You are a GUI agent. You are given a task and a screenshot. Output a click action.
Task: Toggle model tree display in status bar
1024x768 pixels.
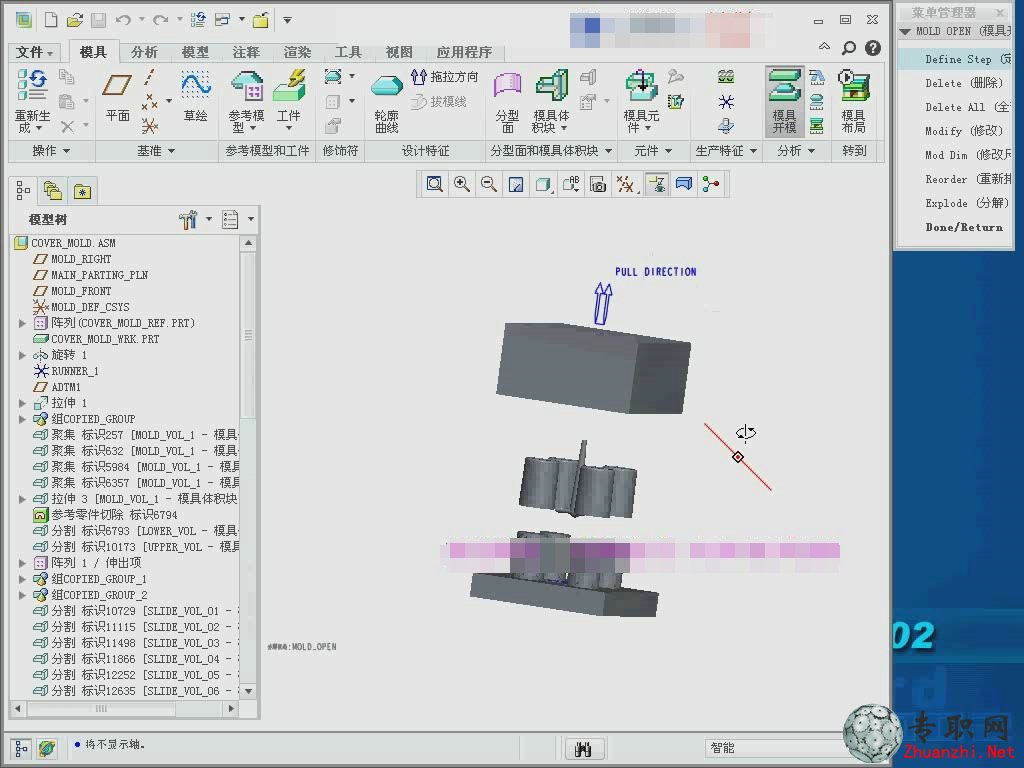(x=21, y=748)
